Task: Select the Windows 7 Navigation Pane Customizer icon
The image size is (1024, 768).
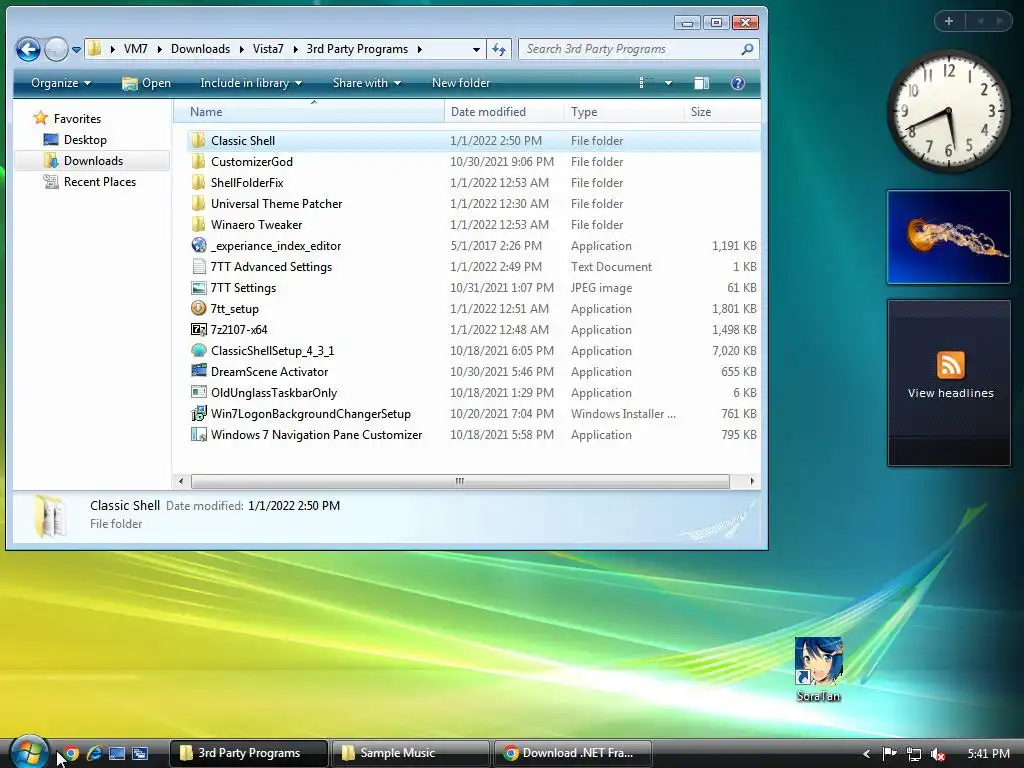Action: [x=199, y=434]
